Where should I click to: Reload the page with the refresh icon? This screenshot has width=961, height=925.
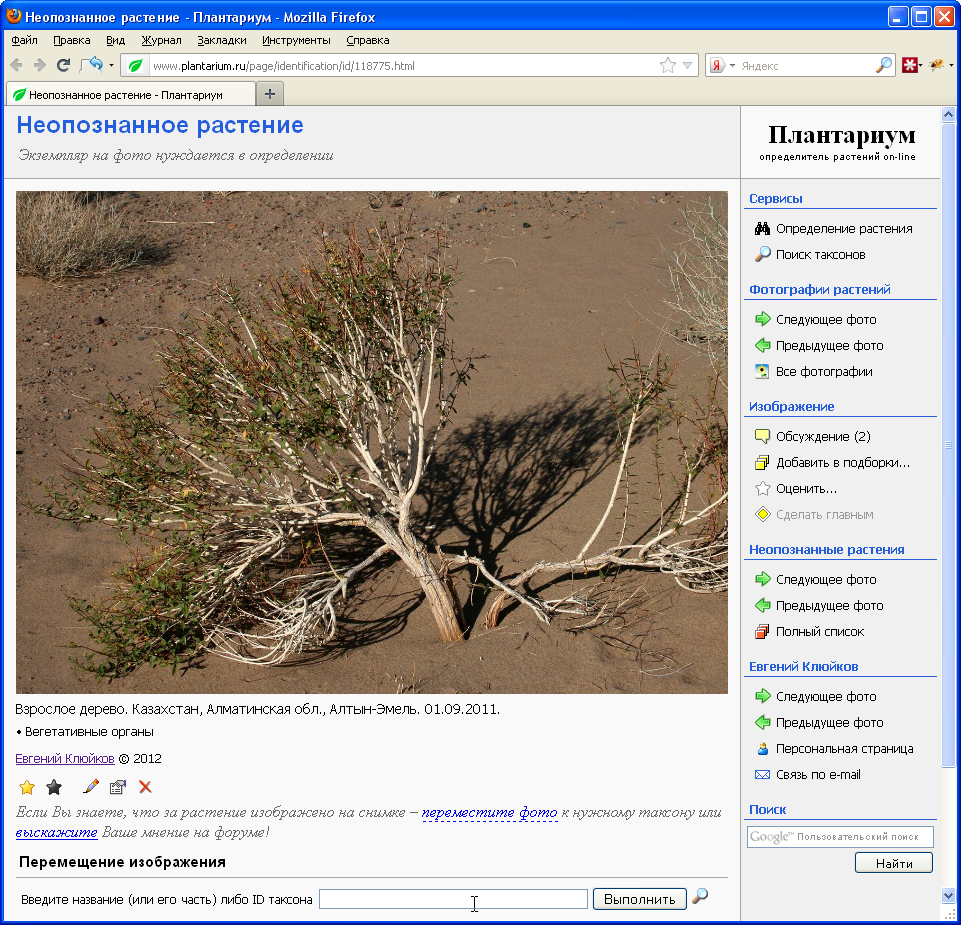[63, 65]
